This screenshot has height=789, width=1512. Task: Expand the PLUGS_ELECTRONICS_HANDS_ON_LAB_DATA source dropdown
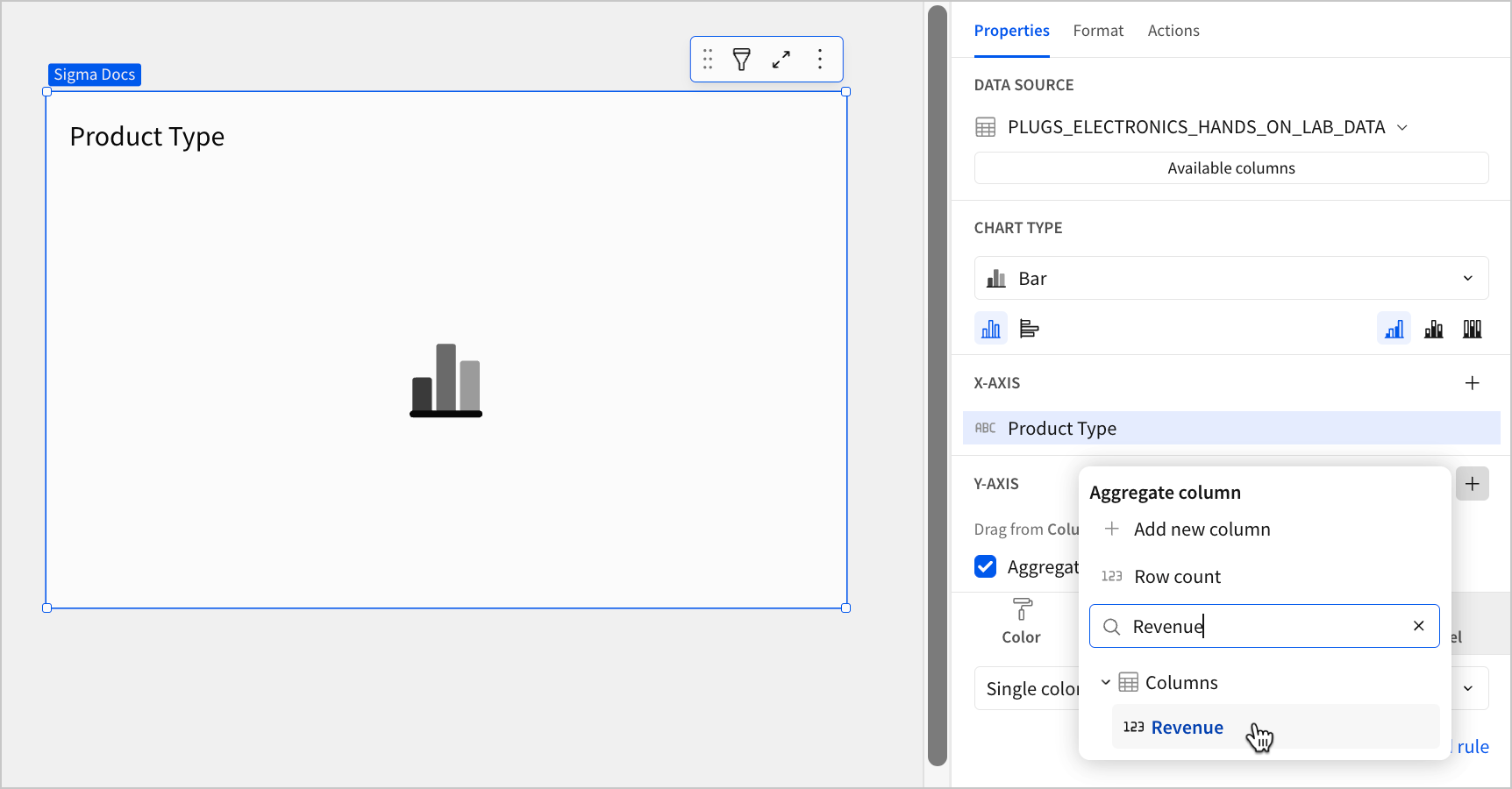(1401, 126)
